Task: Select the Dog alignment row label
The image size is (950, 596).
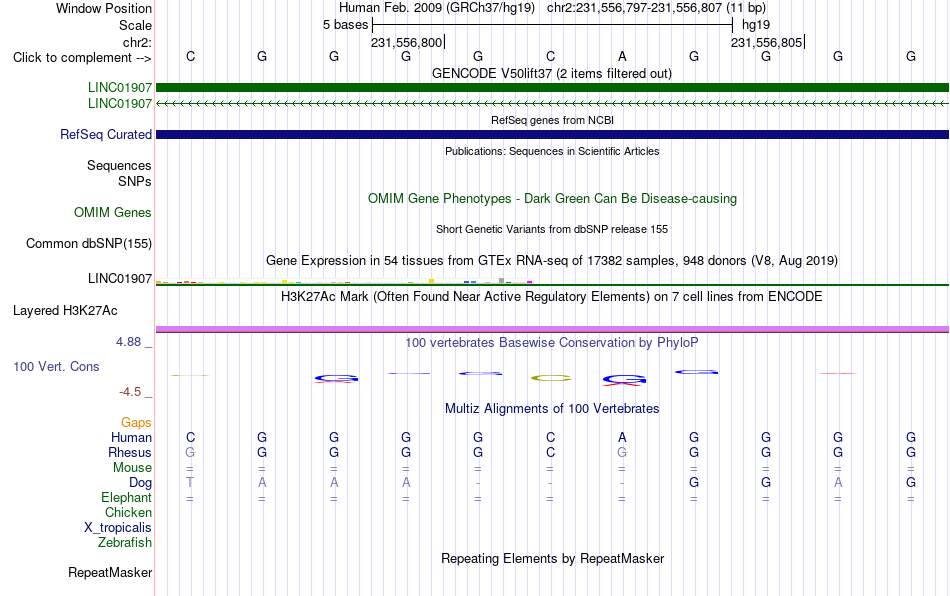Action: [x=140, y=483]
